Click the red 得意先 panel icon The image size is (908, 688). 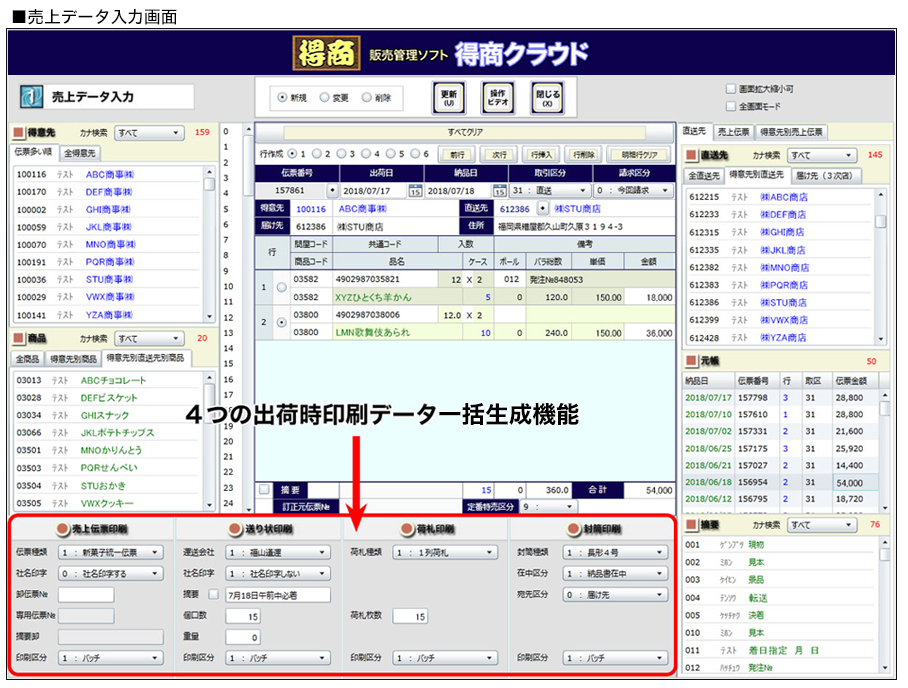pos(19,133)
